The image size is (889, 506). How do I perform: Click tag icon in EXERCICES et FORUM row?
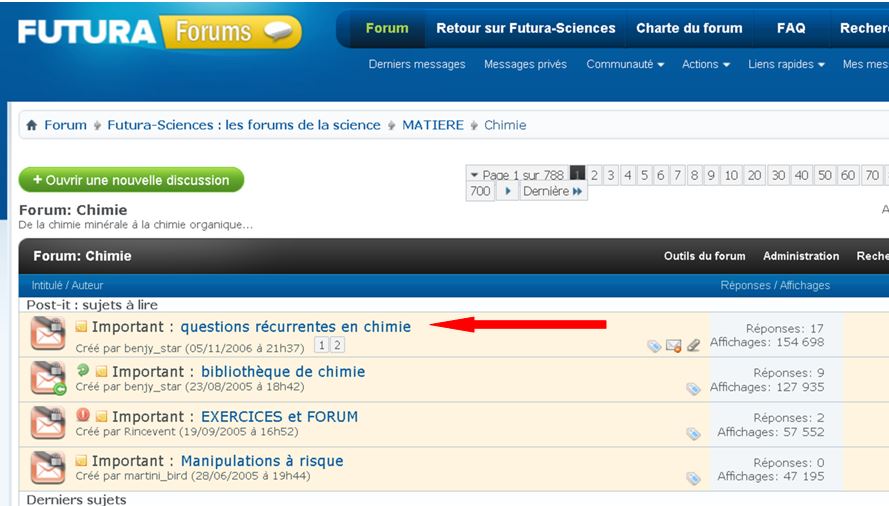click(693, 433)
